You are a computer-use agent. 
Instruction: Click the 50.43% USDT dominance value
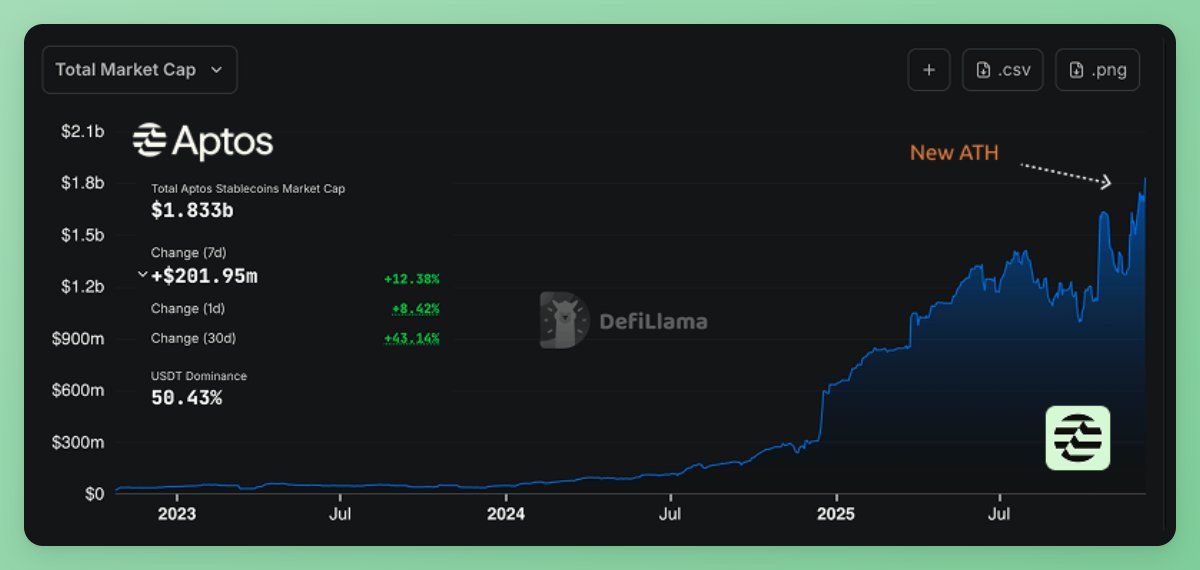[x=186, y=398]
